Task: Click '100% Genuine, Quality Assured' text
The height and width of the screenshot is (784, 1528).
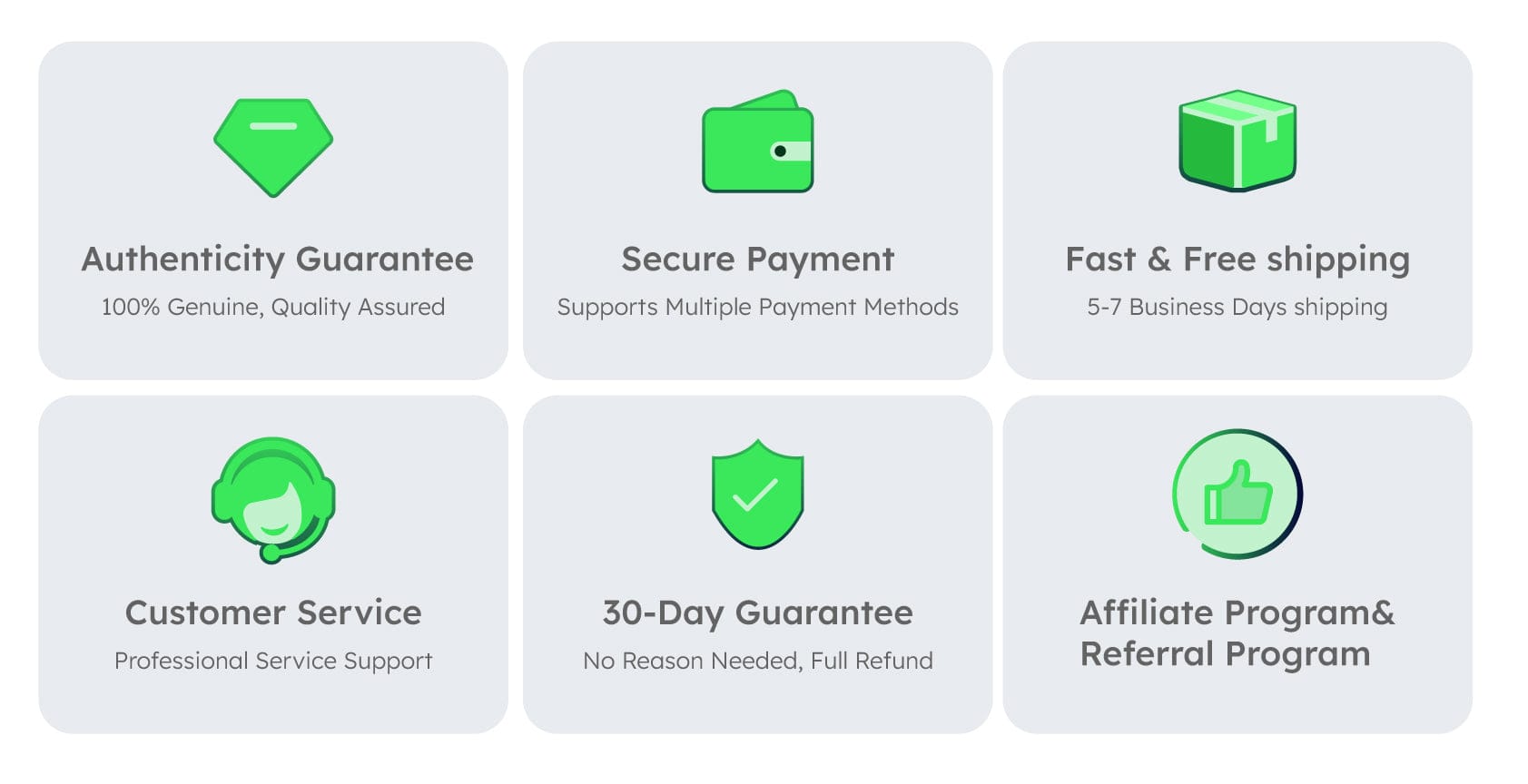Action: (273, 308)
